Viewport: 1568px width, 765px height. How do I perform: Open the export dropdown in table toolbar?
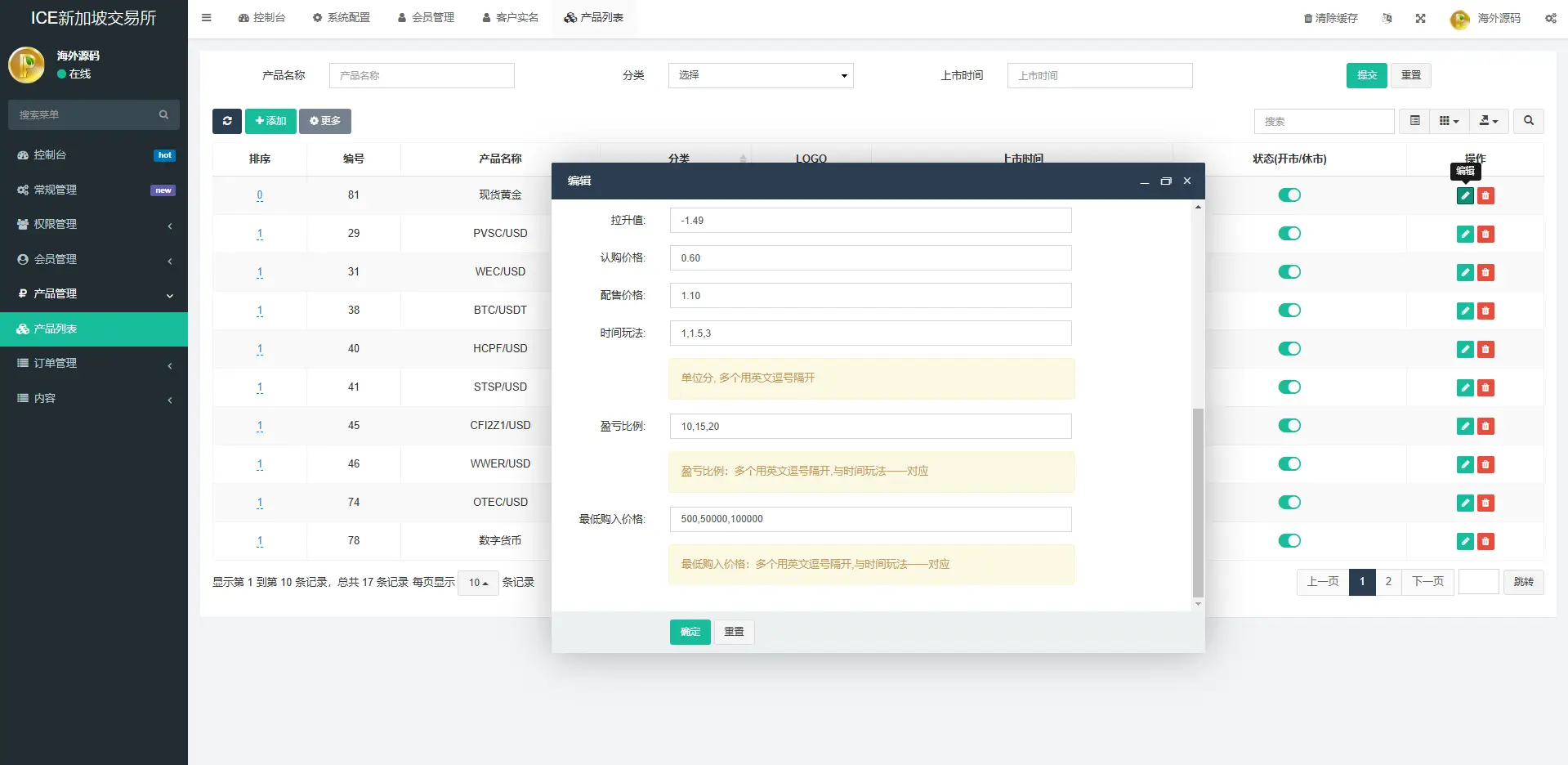(x=1488, y=121)
